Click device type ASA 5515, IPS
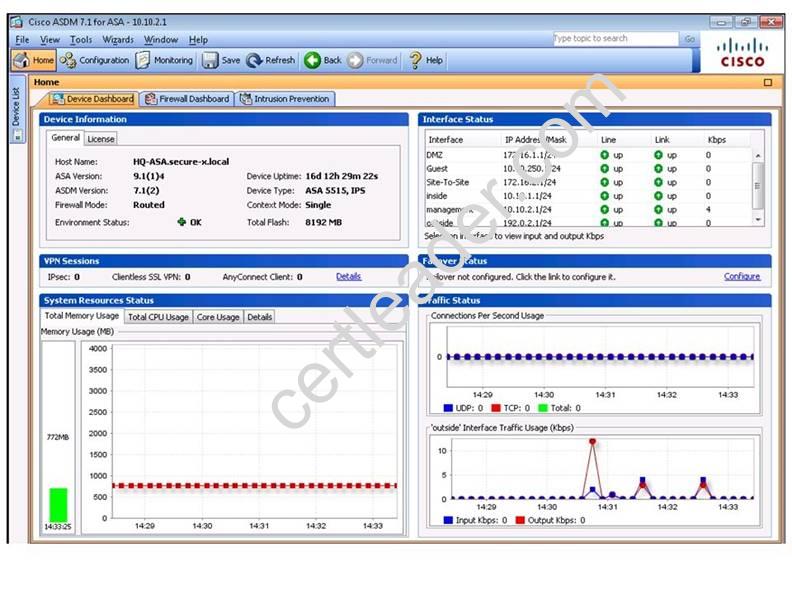The height and width of the screenshot is (594, 792). tap(335, 190)
